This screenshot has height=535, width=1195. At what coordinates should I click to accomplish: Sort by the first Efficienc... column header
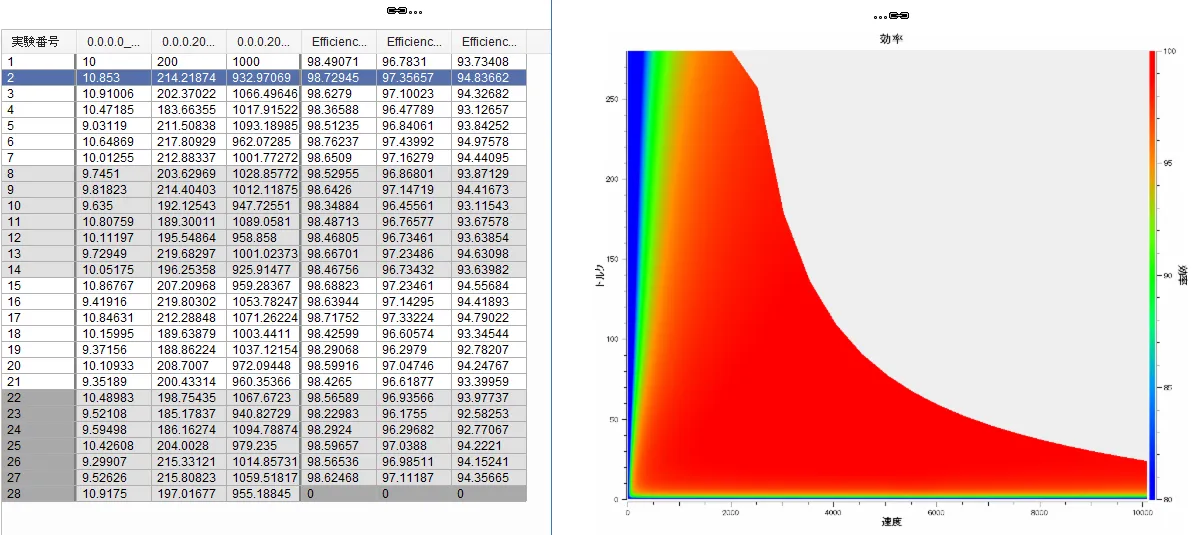click(338, 42)
